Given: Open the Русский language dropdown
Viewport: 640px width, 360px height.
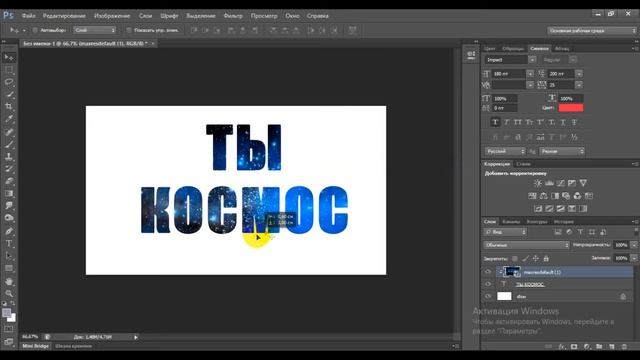Looking at the screenshot, I should [x=505, y=151].
